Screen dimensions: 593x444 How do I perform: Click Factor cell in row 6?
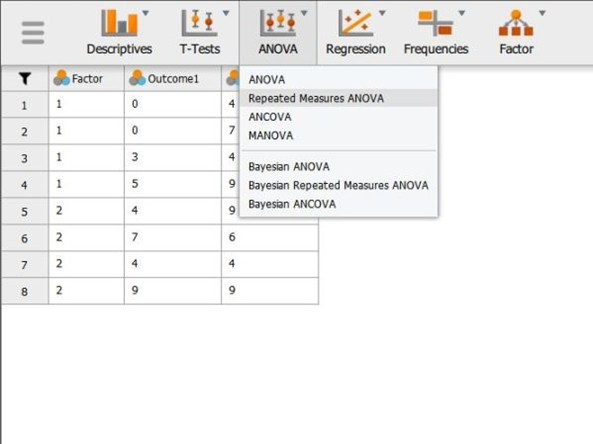point(86,238)
